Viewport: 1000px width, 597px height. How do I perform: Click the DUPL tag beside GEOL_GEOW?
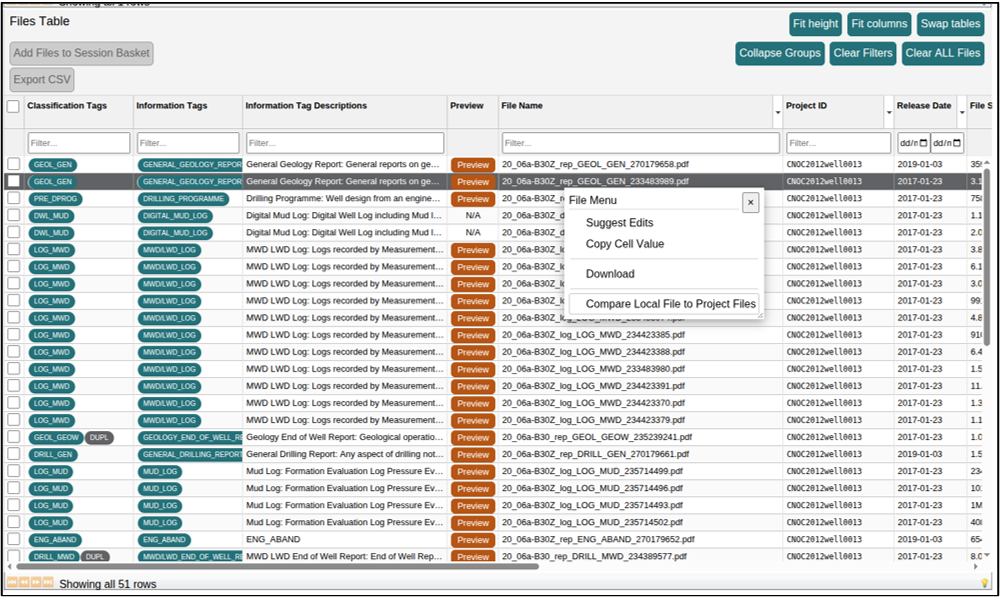(x=99, y=438)
